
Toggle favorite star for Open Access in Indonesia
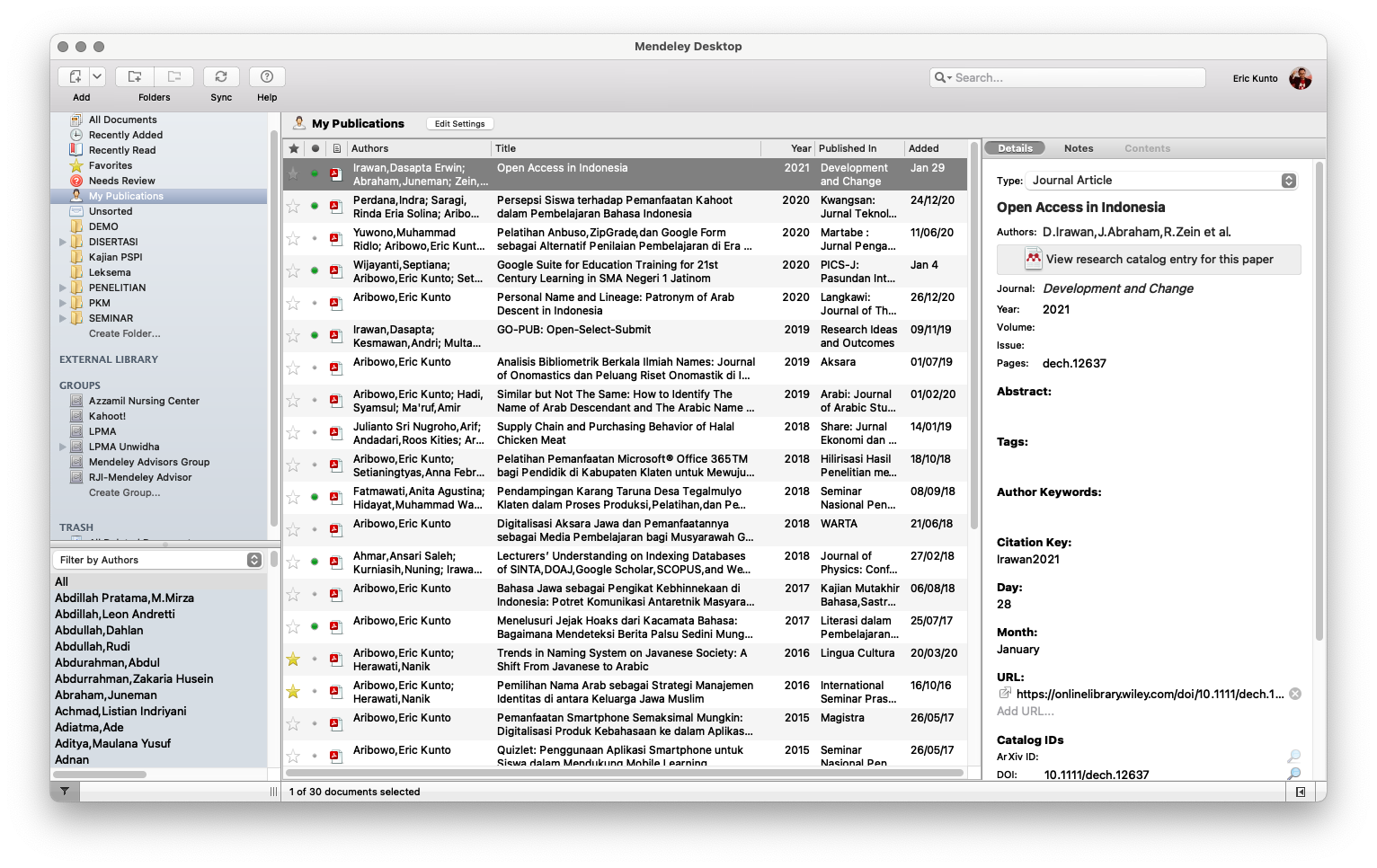pos(293,173)
